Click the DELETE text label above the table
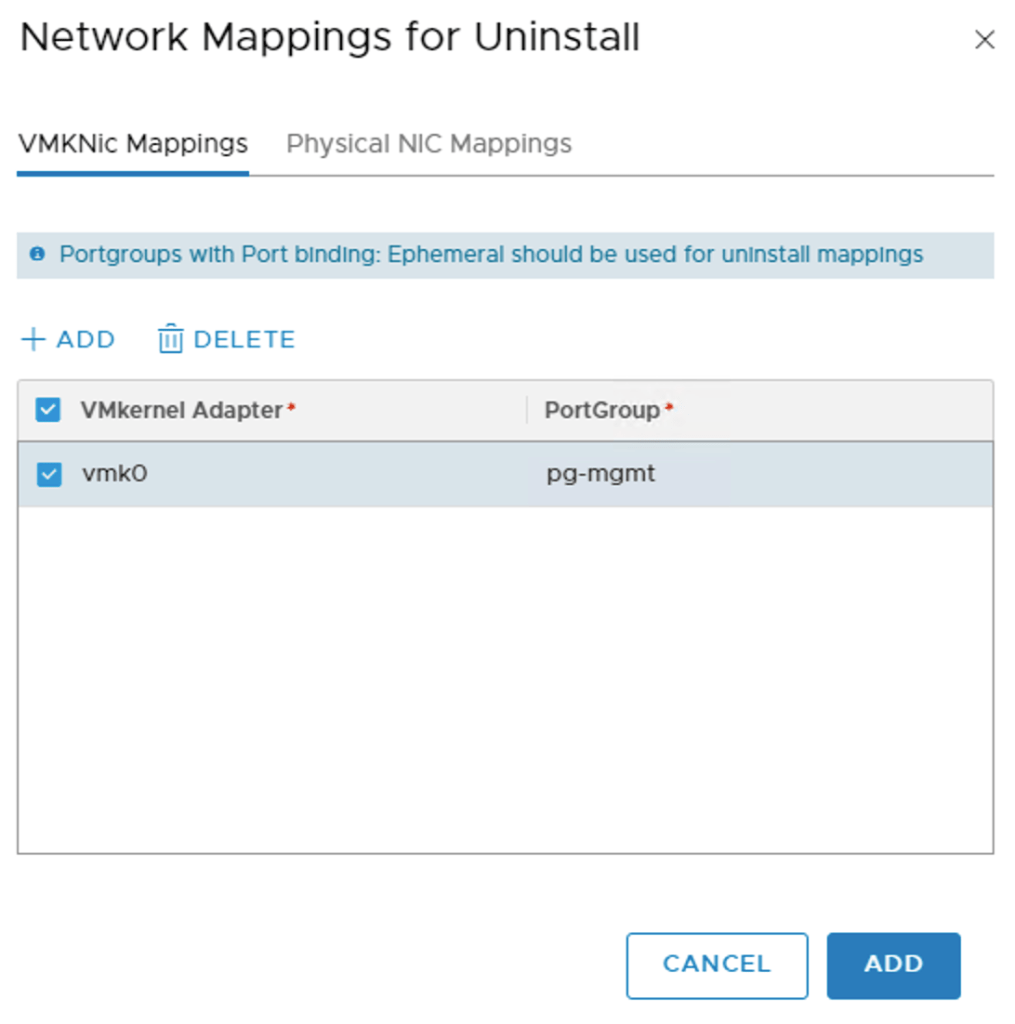The height and width of the screenshot is (1024, 1015). point(244,340)
